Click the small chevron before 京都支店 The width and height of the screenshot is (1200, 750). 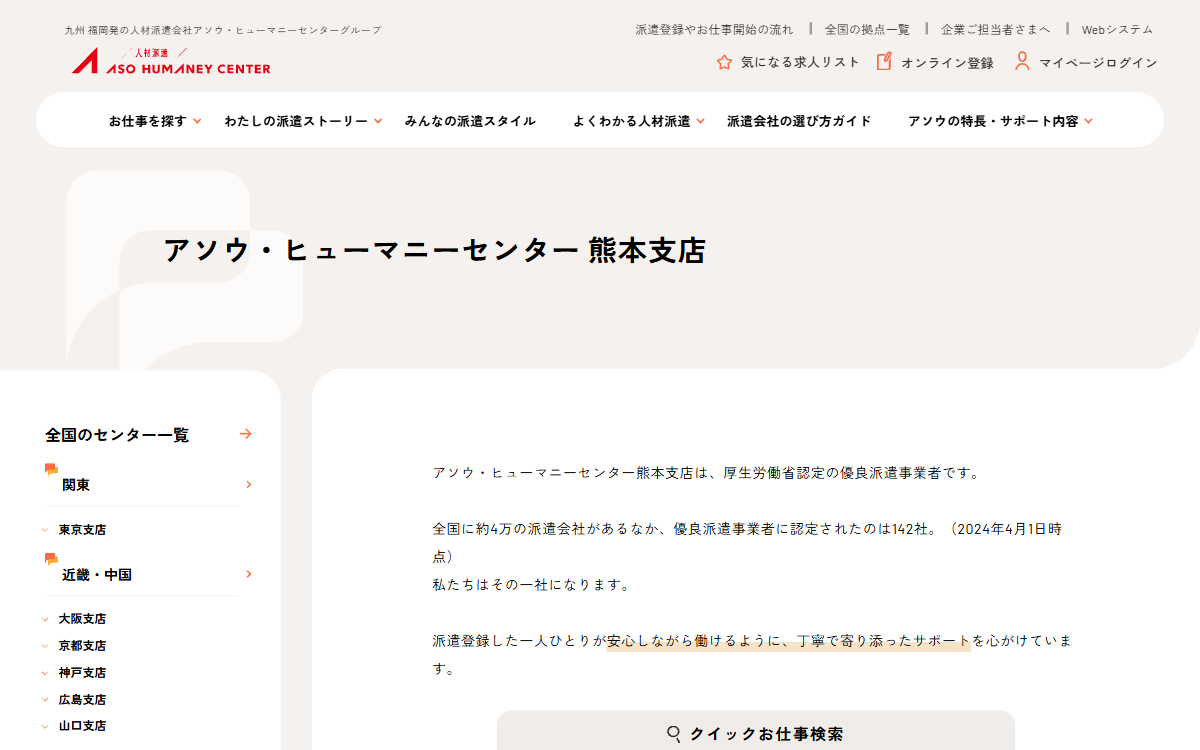(x=45, y=647)
